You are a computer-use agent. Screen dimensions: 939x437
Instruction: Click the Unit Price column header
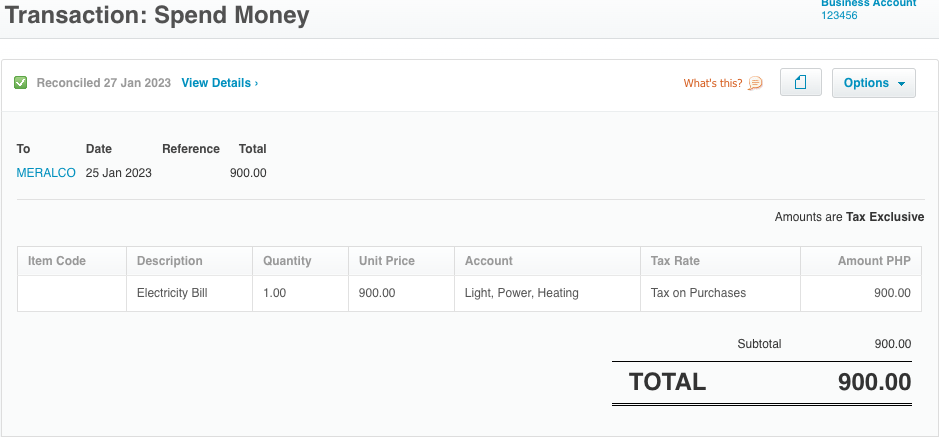(387, 261)
